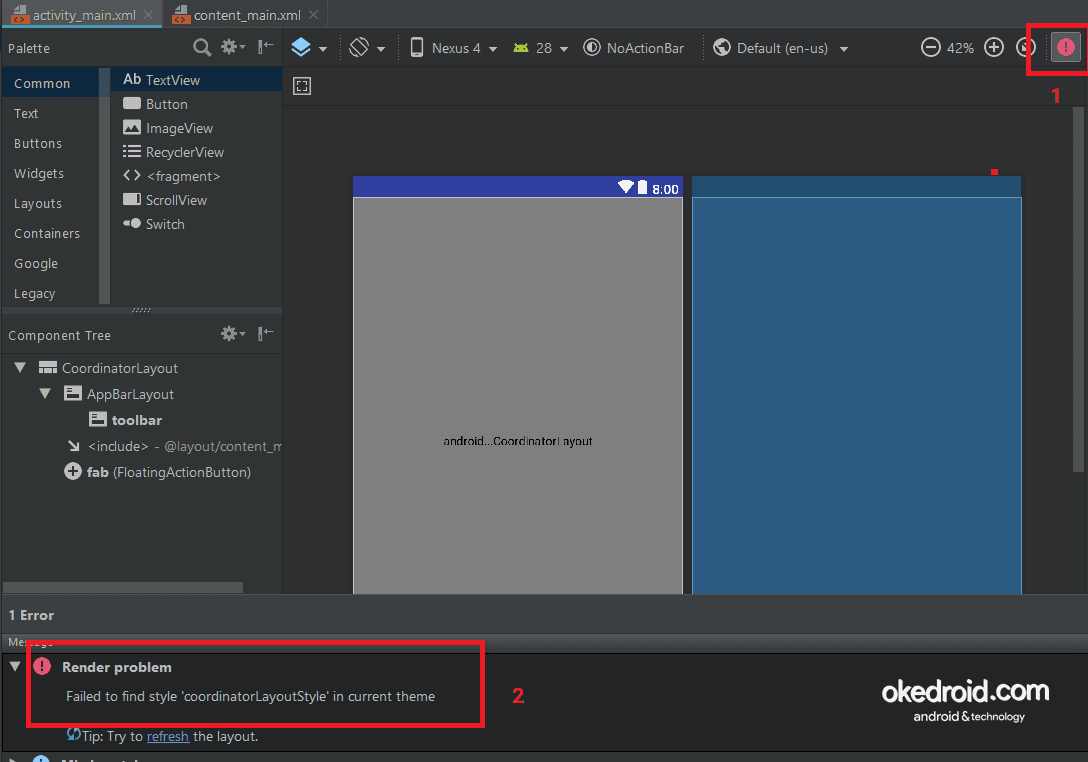Select fab (FloatingActionButton) in tree
This screenshot has height=762, width=1088.
click(158, 472)
